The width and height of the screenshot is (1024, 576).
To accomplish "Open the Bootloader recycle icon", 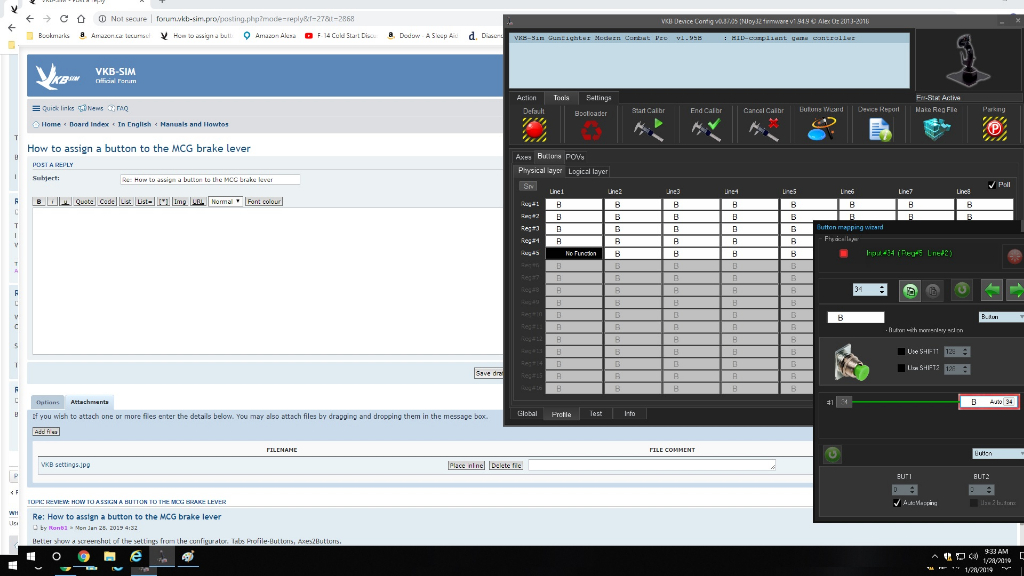I will pyautogui.click(x=591, y=131).
